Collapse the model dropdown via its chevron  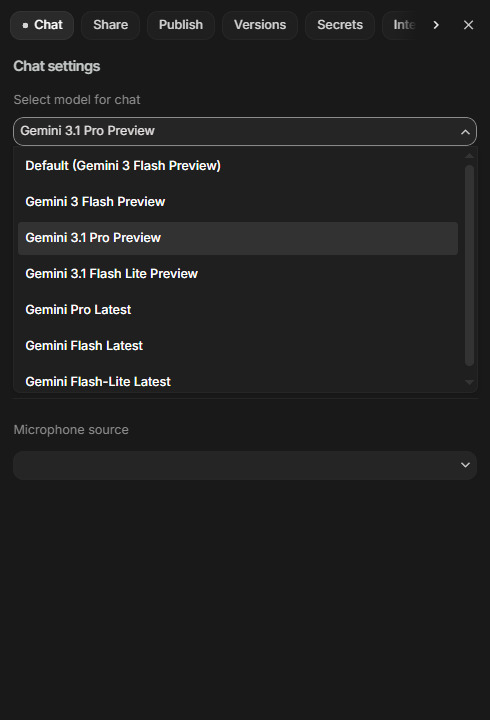pos(465,132)
